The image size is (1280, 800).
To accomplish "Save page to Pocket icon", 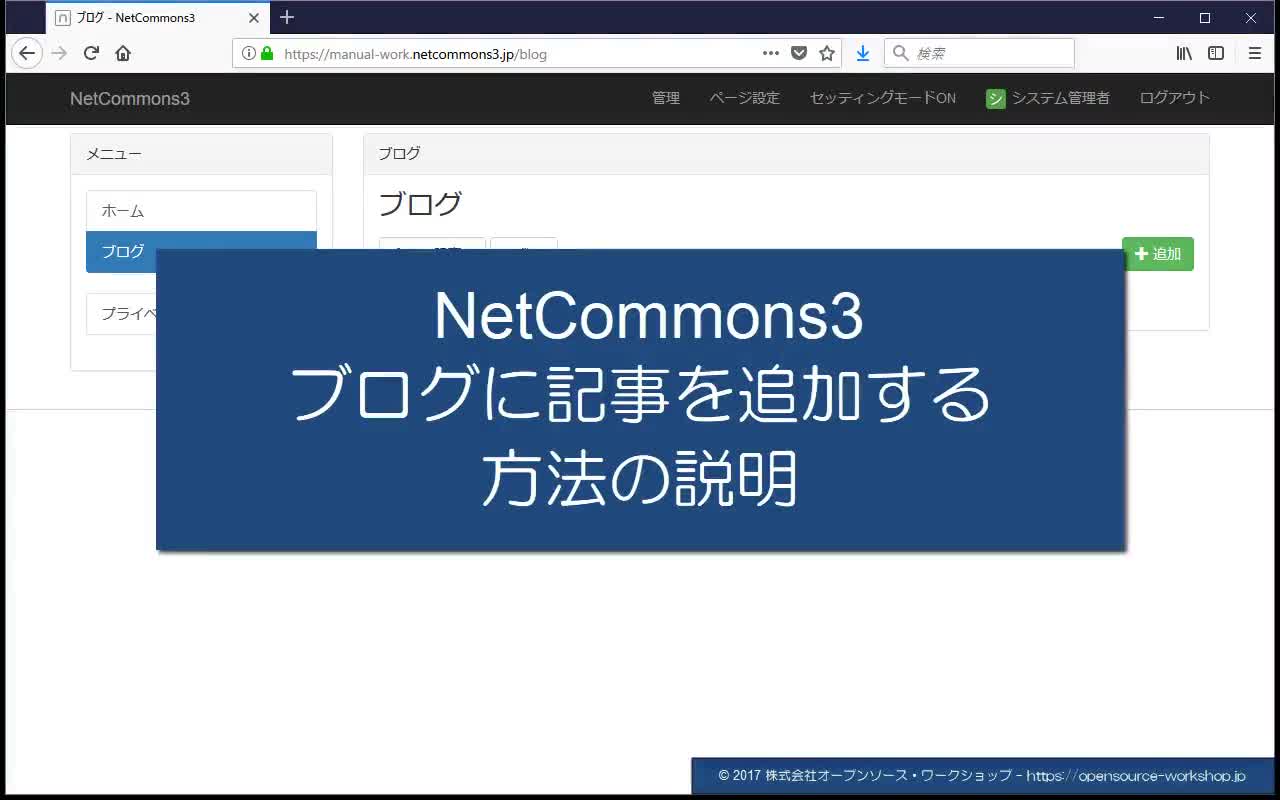I will 799,53.
